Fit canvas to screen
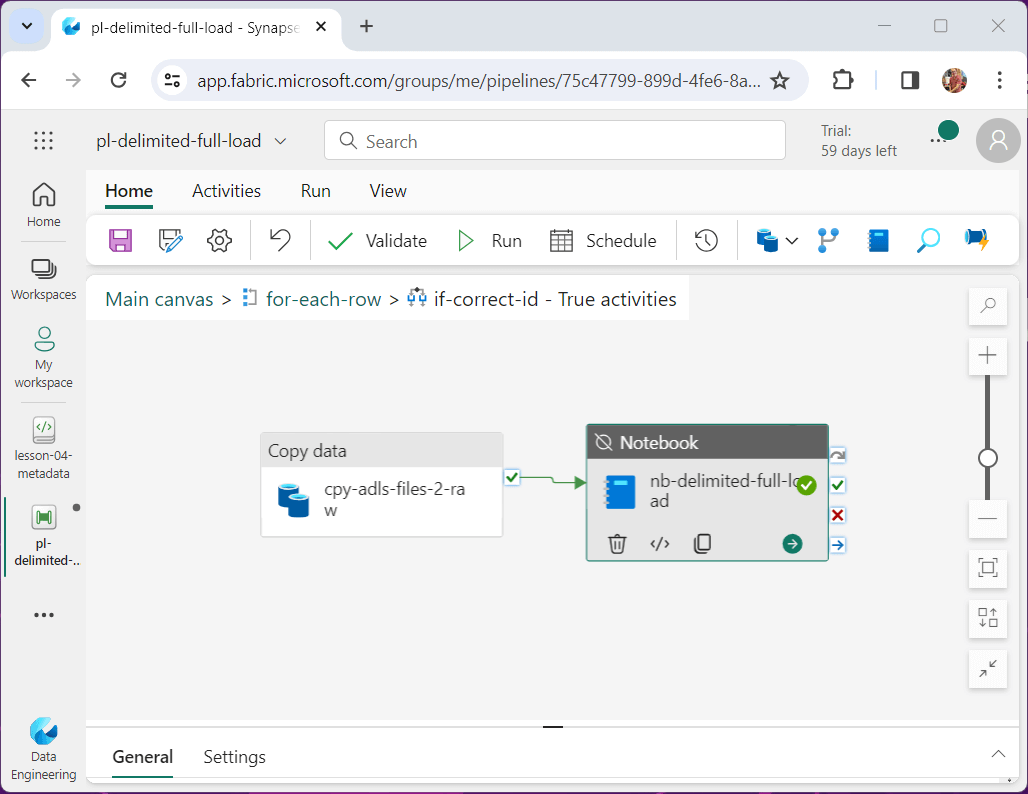This screenshot has width=1028, height=794. point(987,567)
